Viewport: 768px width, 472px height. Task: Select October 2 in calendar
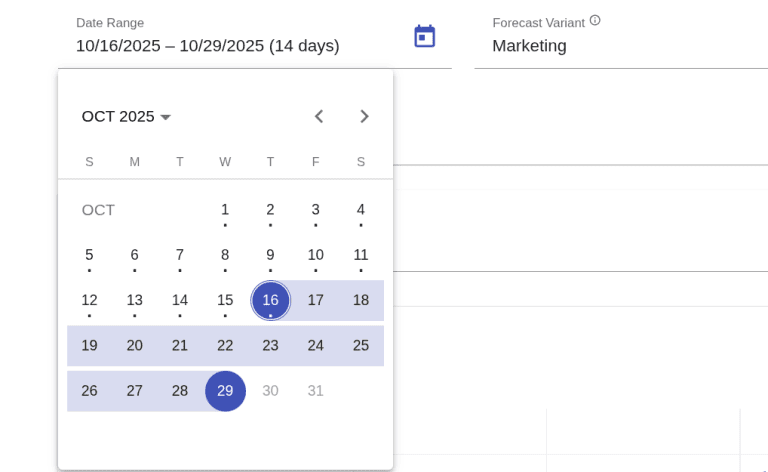(270, 210)
